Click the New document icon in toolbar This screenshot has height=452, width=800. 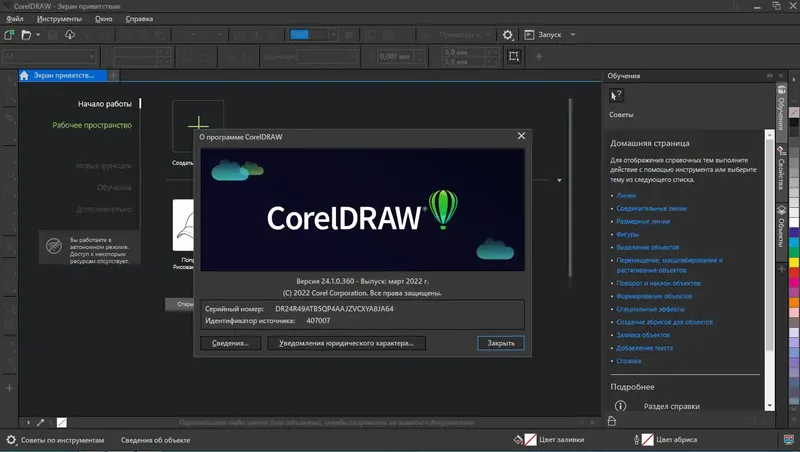9,35
